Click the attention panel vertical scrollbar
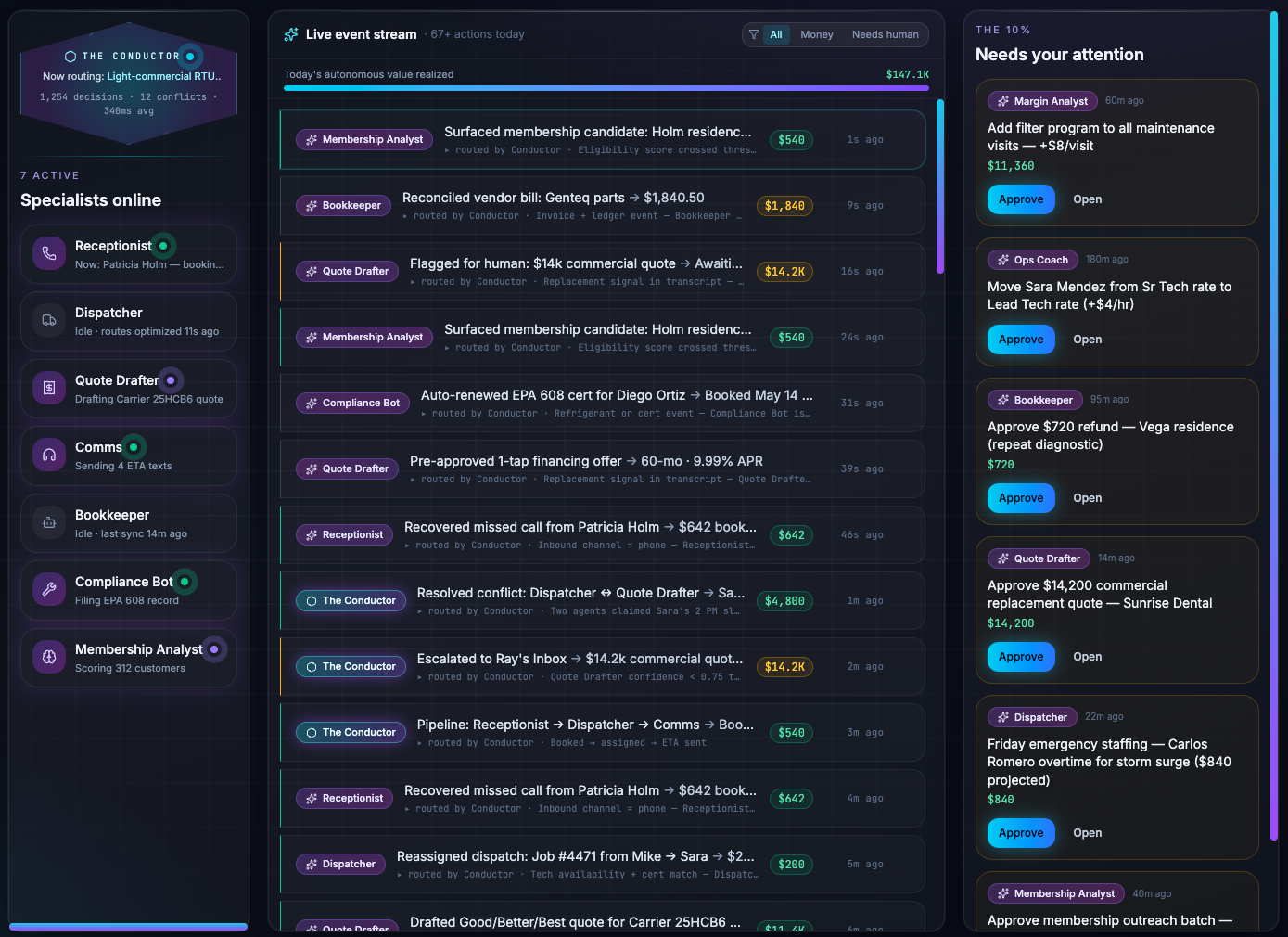1288x937 pixels. [1274, 427]
